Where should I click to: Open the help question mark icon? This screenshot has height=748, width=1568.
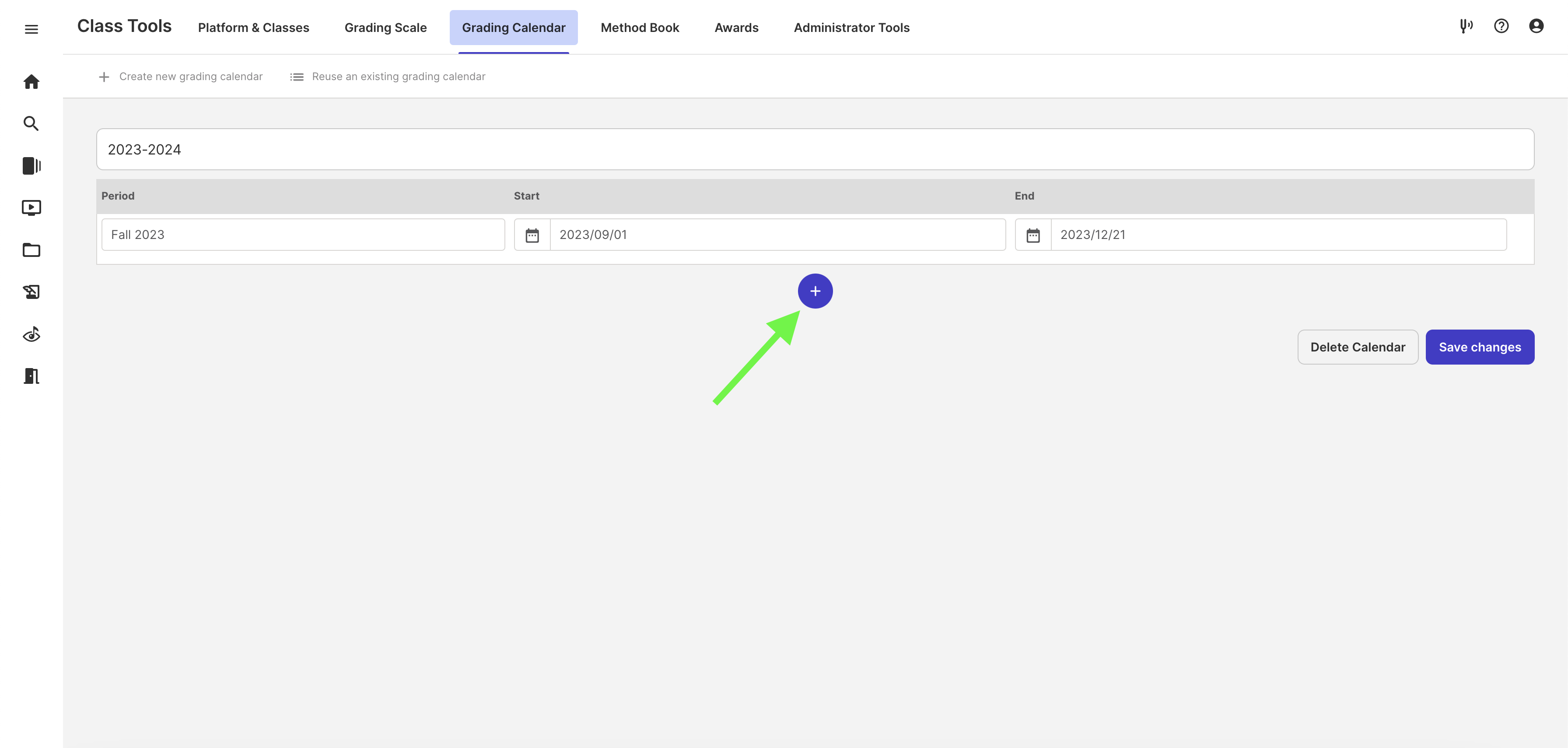tap(1501, 26)
